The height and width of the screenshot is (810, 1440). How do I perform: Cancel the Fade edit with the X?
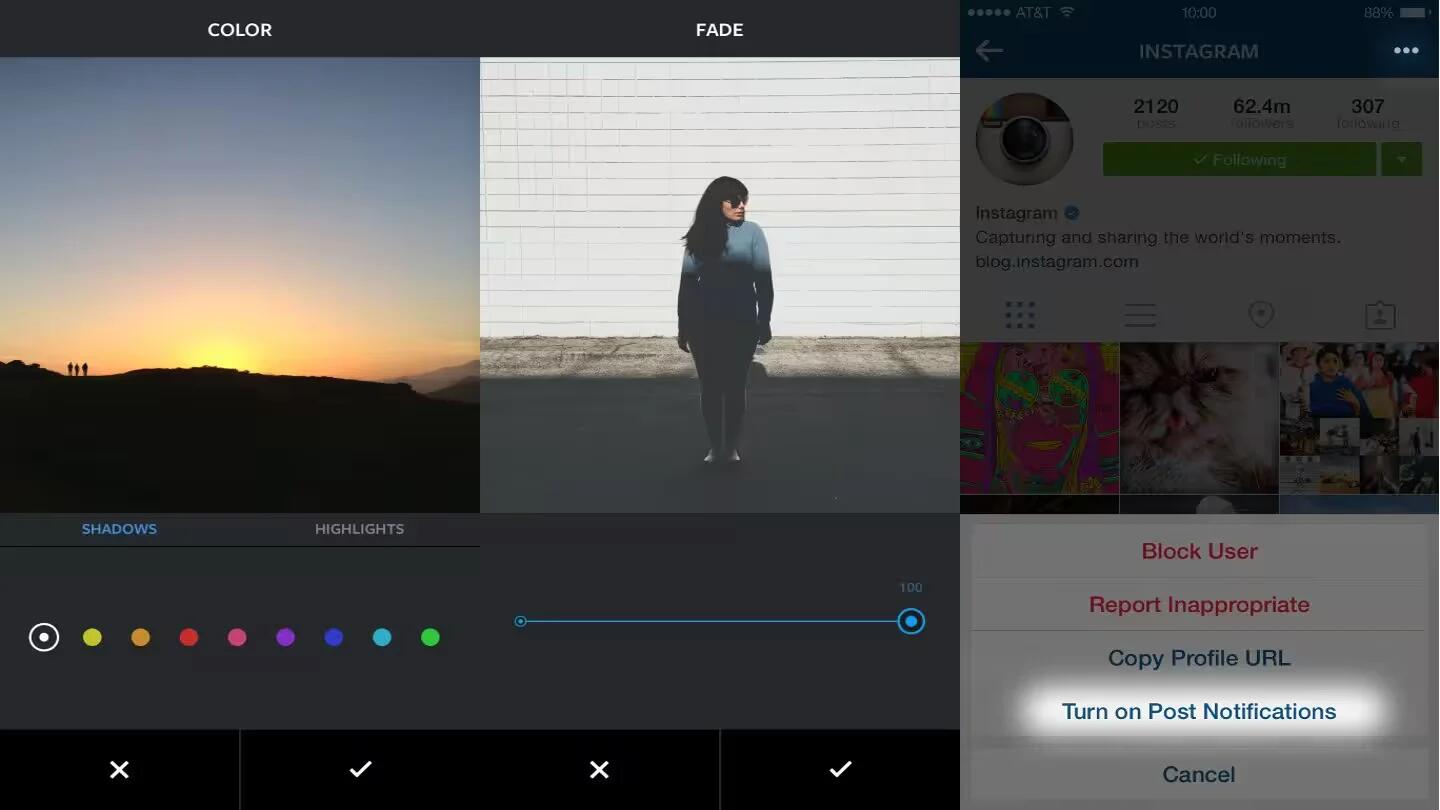click(x=599, y=769)
